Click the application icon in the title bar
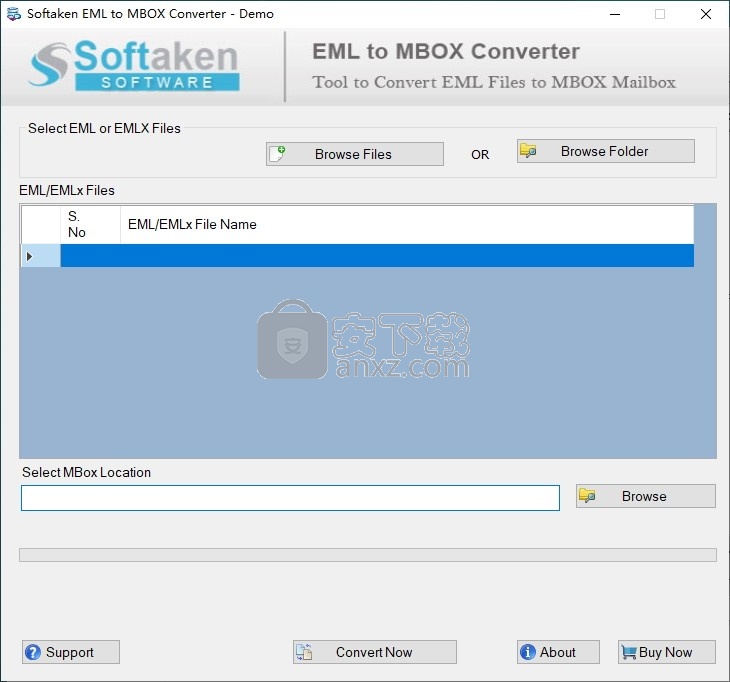 click(x=14, y=14)
